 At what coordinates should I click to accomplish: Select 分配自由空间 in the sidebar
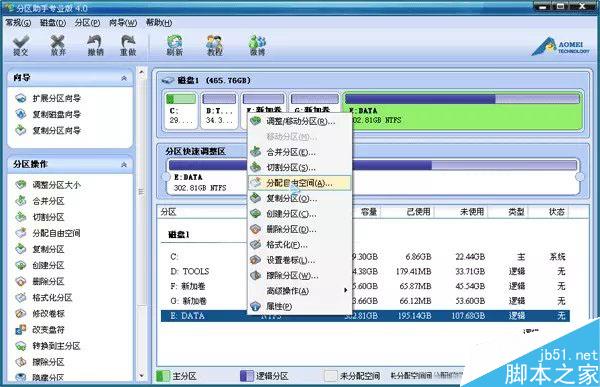48,233
